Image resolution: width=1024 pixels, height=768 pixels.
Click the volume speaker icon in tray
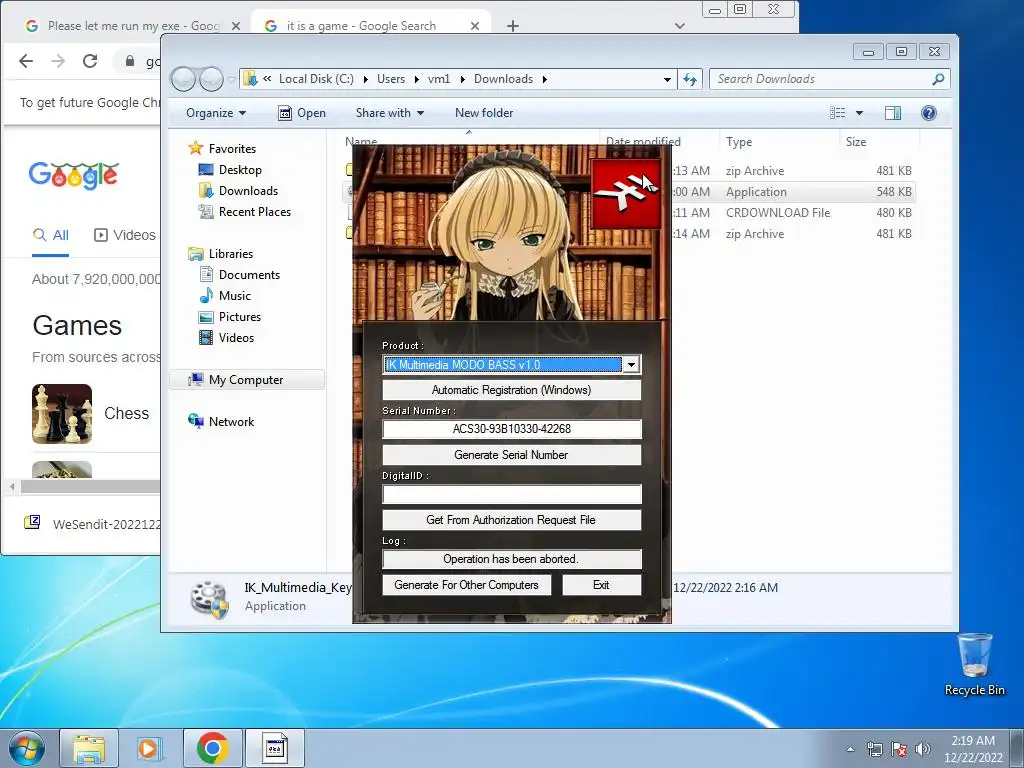coord(923,749)
